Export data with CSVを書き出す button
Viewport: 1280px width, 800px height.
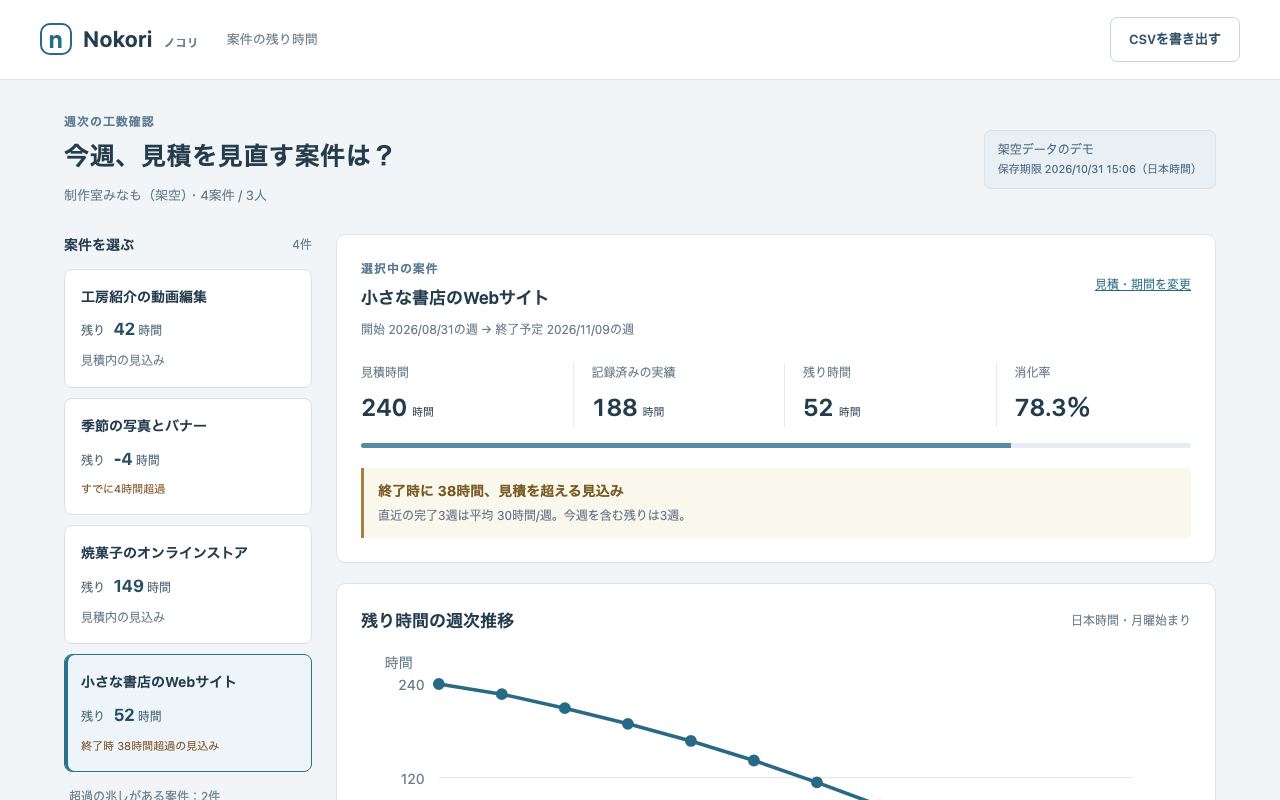[x=1175, y=39]
